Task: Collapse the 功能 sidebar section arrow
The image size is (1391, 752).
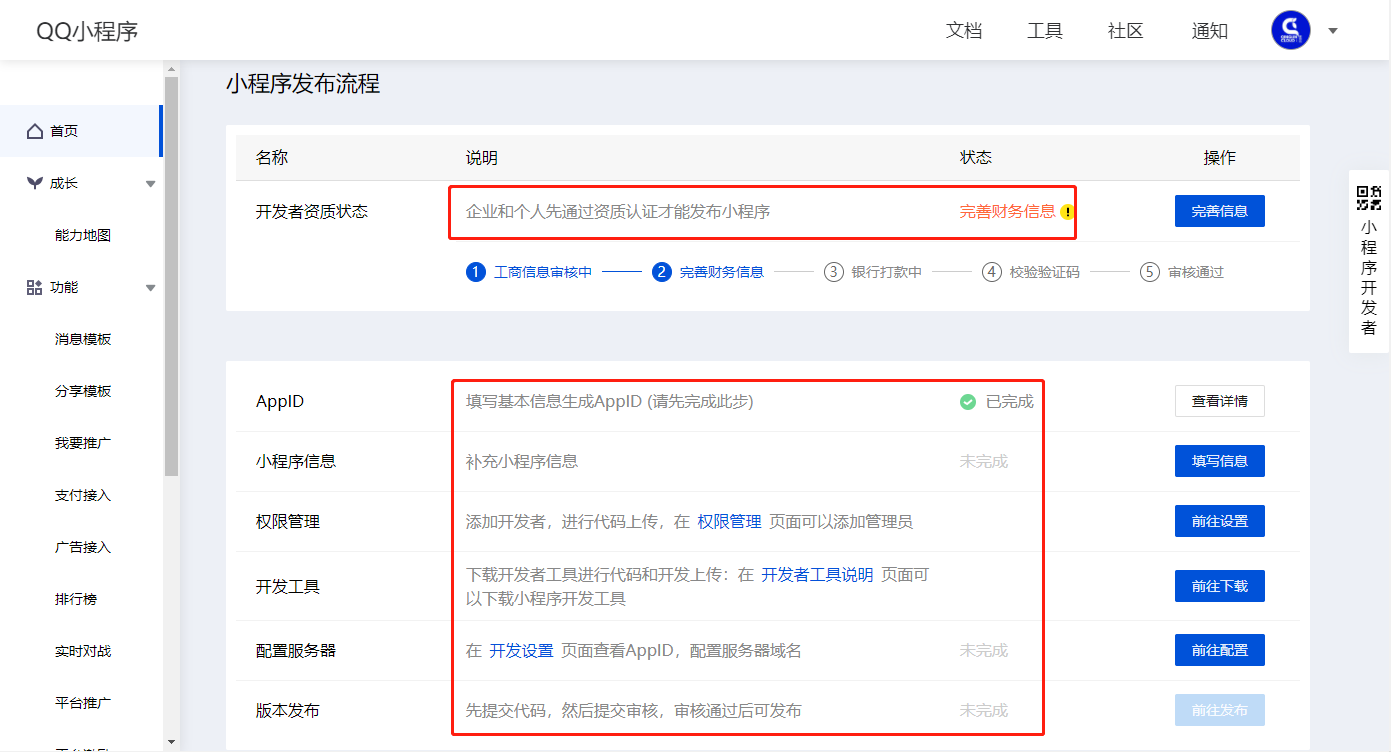Action: pos(150,288)
